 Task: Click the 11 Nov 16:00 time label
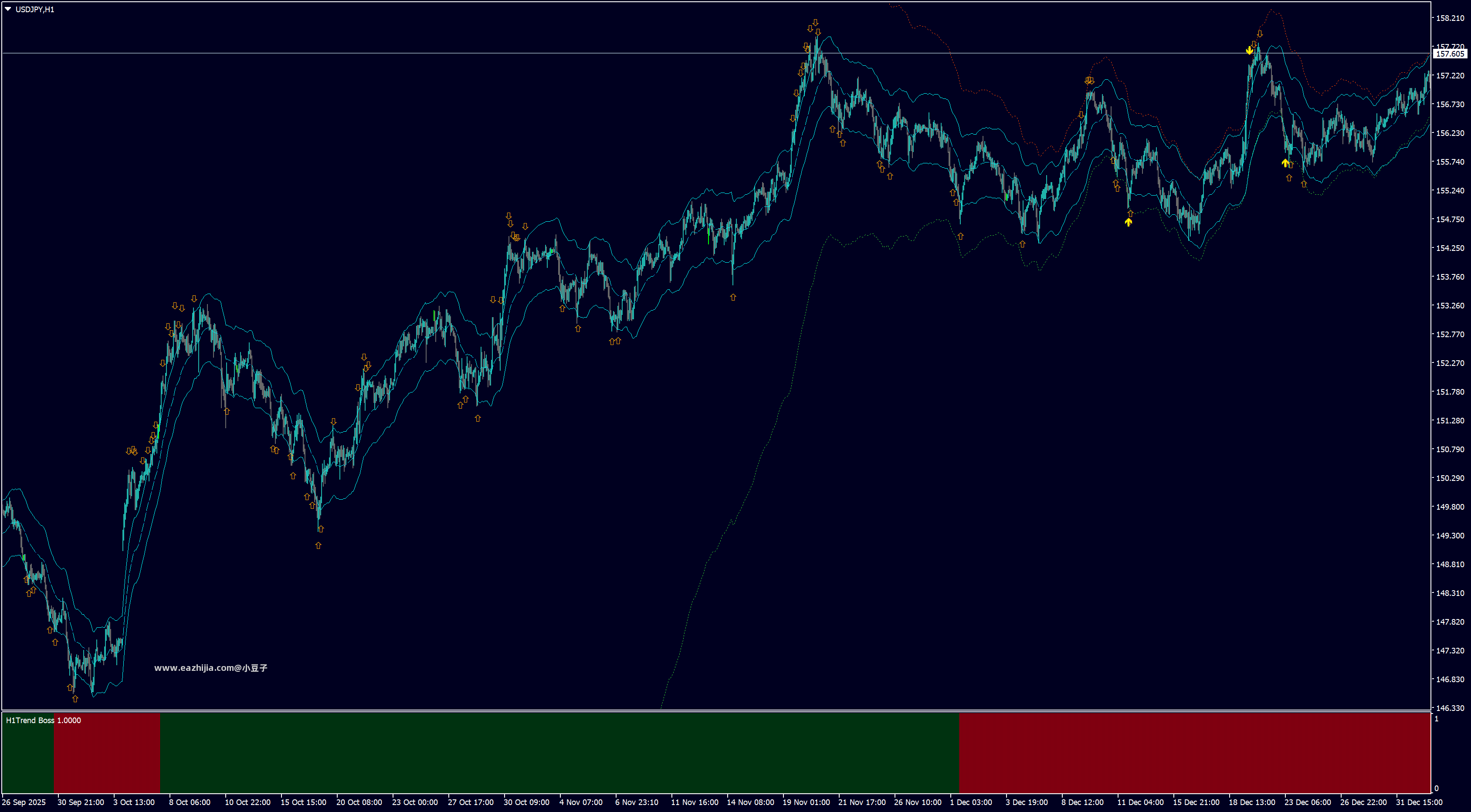(x=695, y=802)
